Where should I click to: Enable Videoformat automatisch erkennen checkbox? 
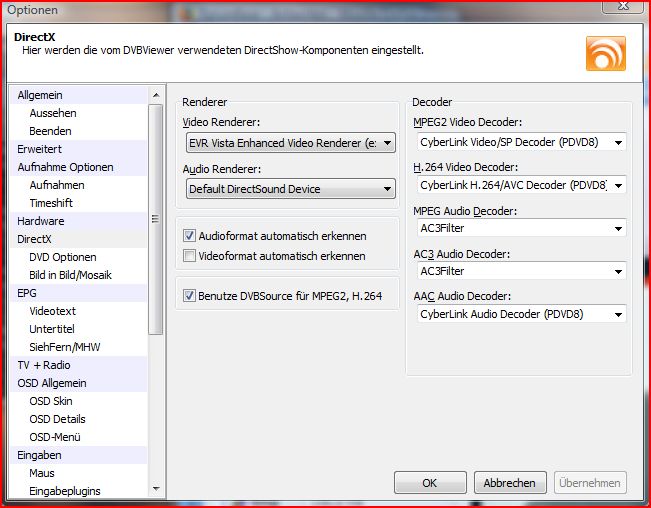click(189, 256)
